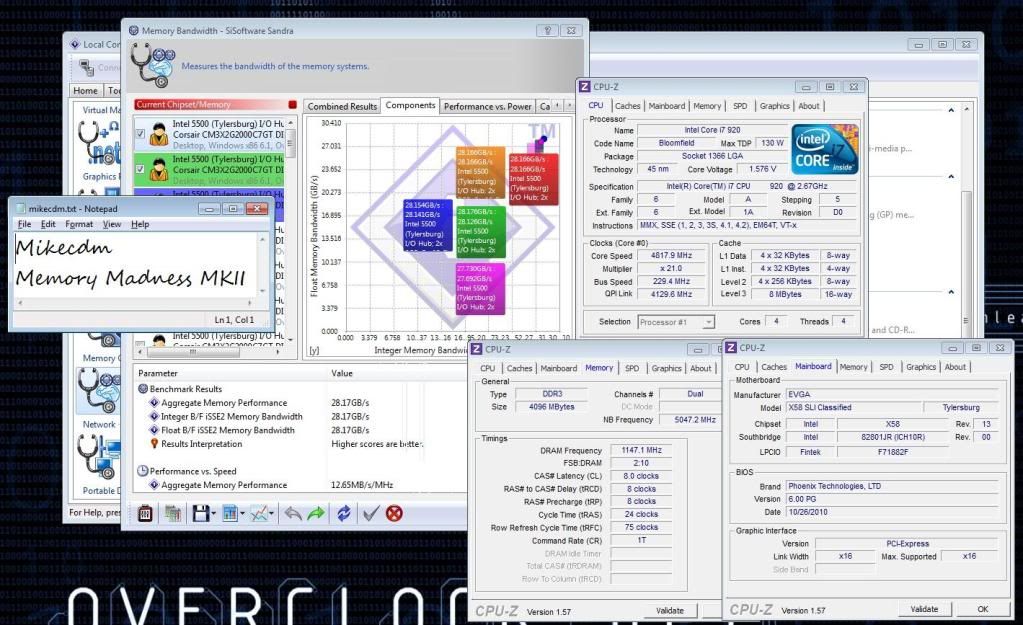Open the Help menu in Notepad
The width and height of the screenshot is (1023, 625).
point(140,224)
